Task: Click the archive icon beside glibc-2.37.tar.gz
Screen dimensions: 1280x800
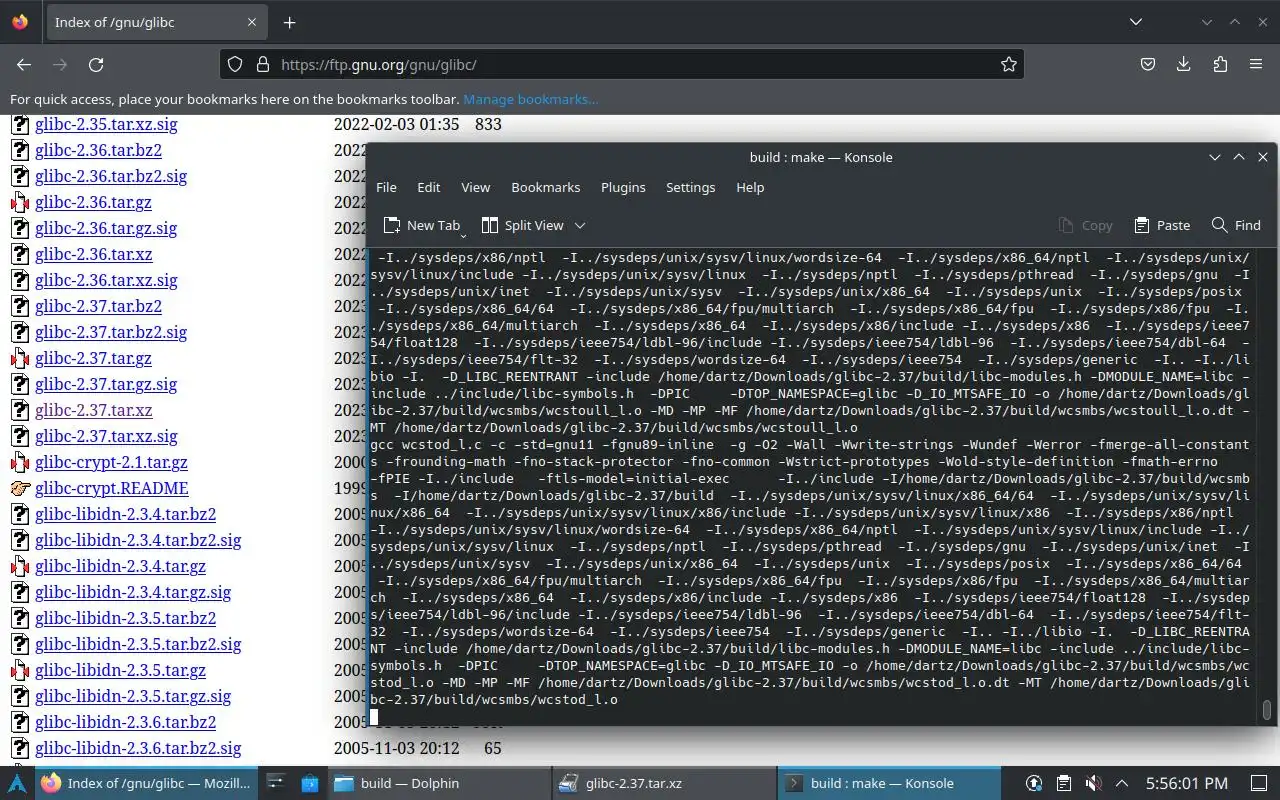Action: tap(20, 358)
